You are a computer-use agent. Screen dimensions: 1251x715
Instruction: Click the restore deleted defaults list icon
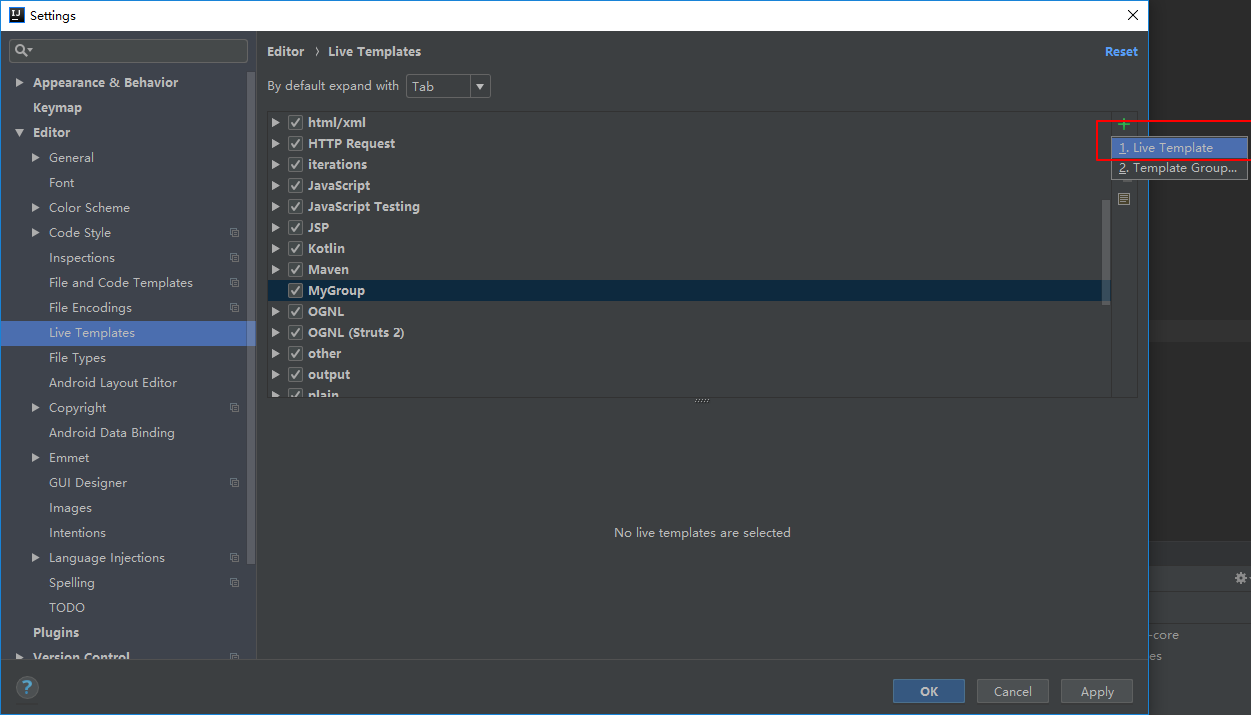[1124, 199]
